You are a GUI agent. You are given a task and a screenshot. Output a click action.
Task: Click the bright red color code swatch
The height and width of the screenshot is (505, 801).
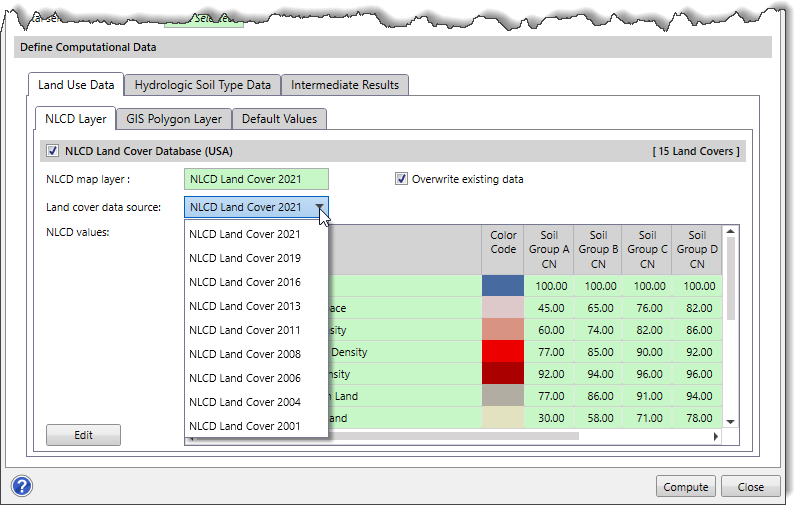click(503, 351)
